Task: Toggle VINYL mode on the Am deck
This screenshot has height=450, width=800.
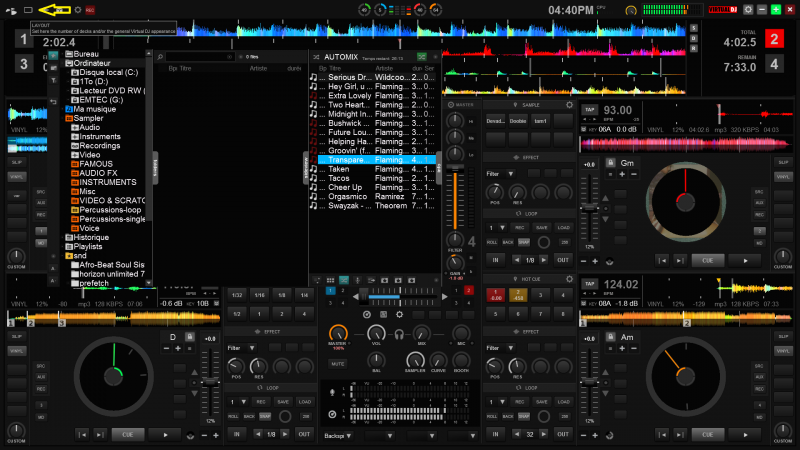Action: (783, 351)
